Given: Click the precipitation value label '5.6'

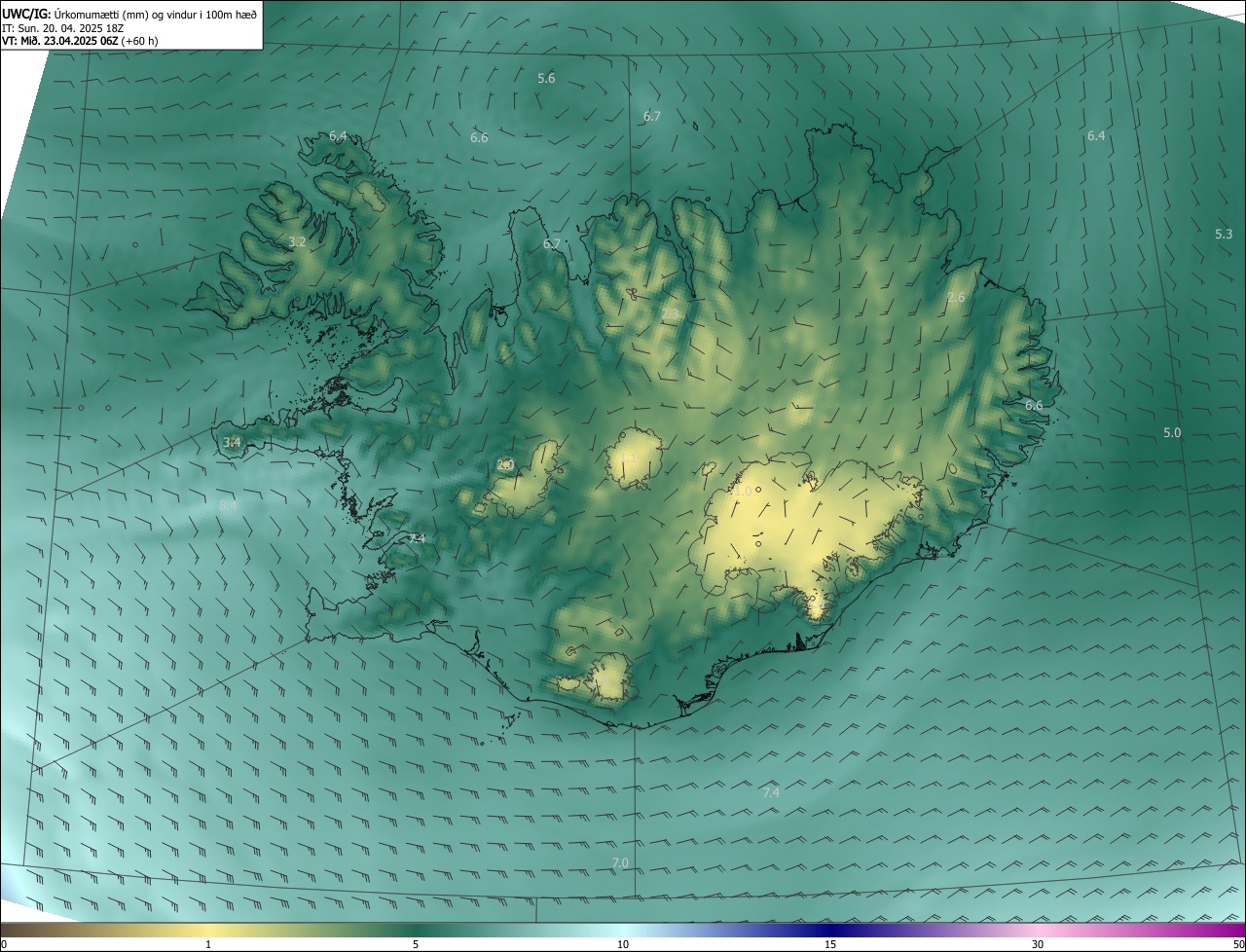Looking at the screenshot, I should (546, 78).
